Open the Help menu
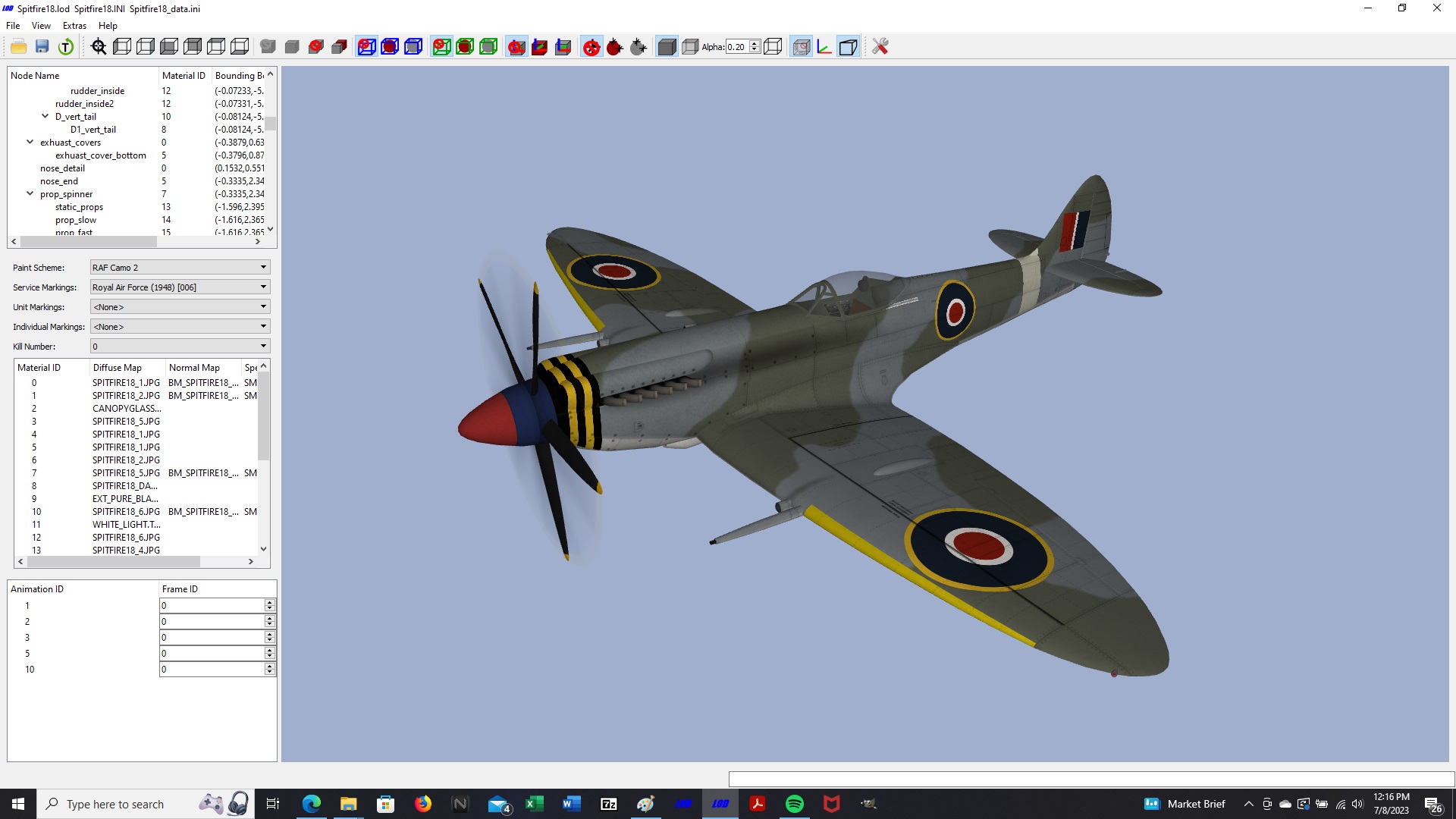Image resolution: width=1456 pixels, height=819 pixels. 108,26
